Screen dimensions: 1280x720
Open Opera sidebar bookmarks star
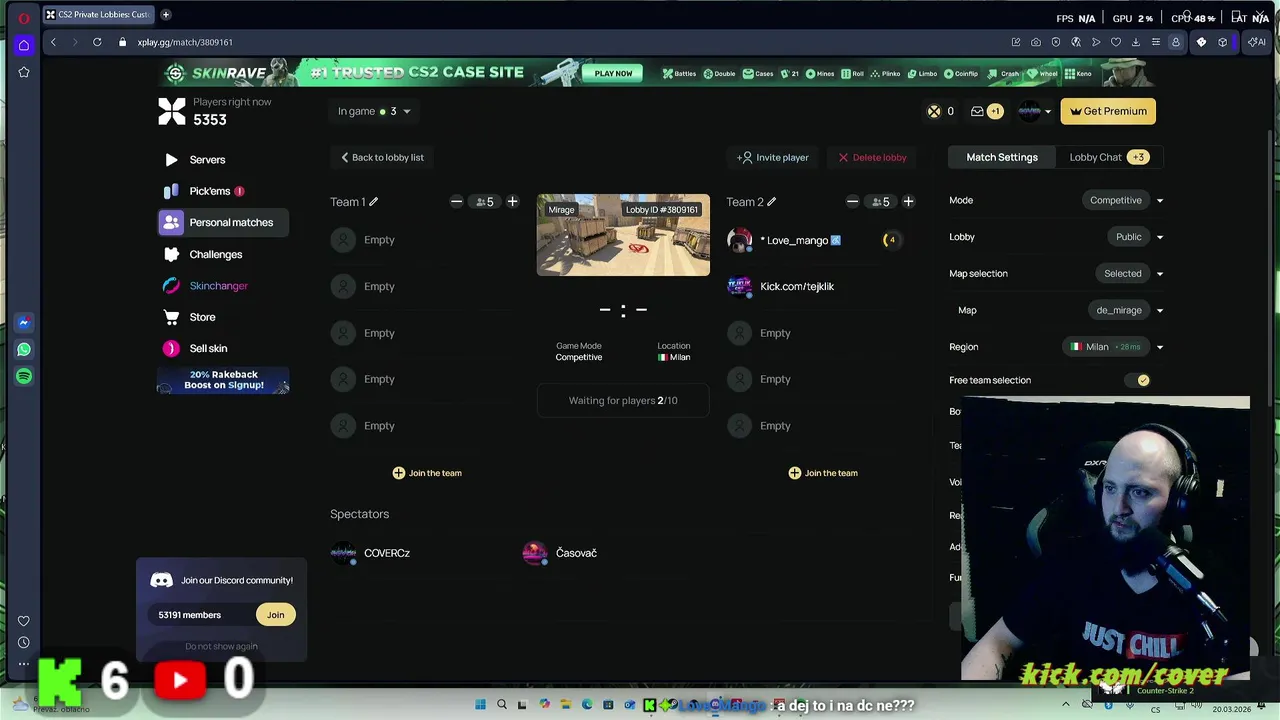[24, 72]
